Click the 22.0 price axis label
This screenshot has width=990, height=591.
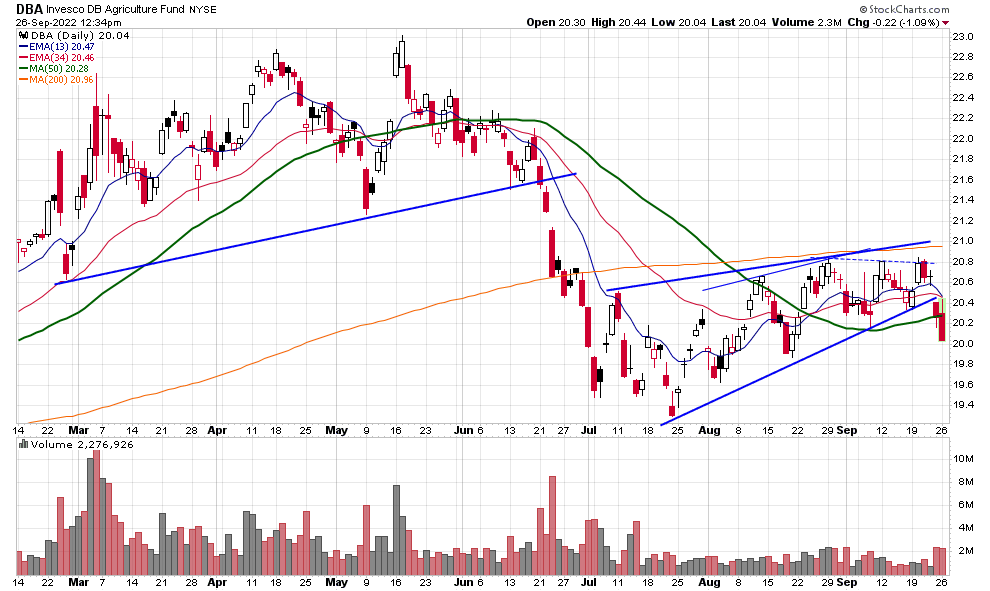[x=962, y=138]
